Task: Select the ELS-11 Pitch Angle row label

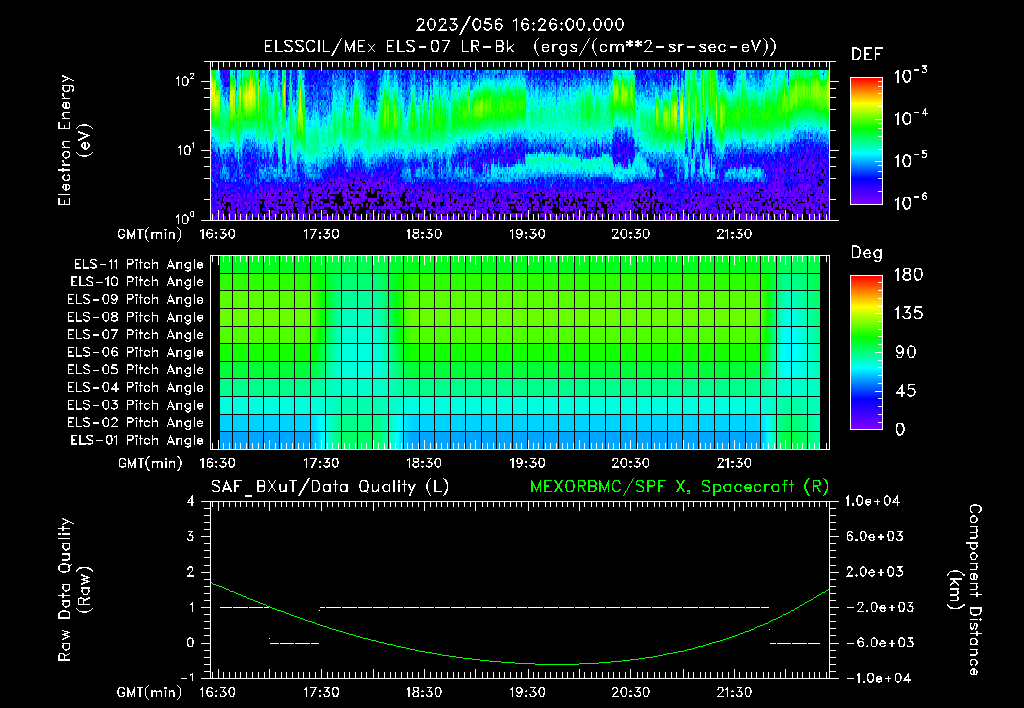Action: point(138,265)
